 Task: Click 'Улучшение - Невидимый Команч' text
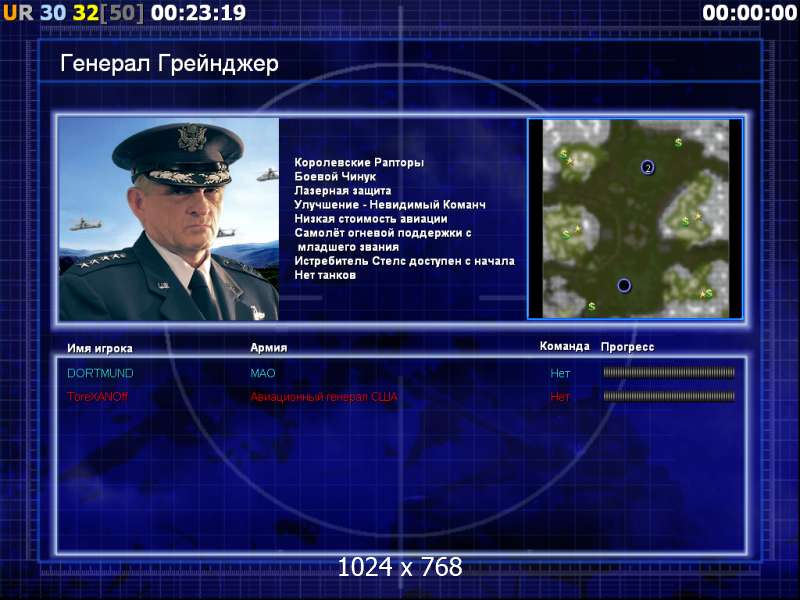tap(390, 205)
